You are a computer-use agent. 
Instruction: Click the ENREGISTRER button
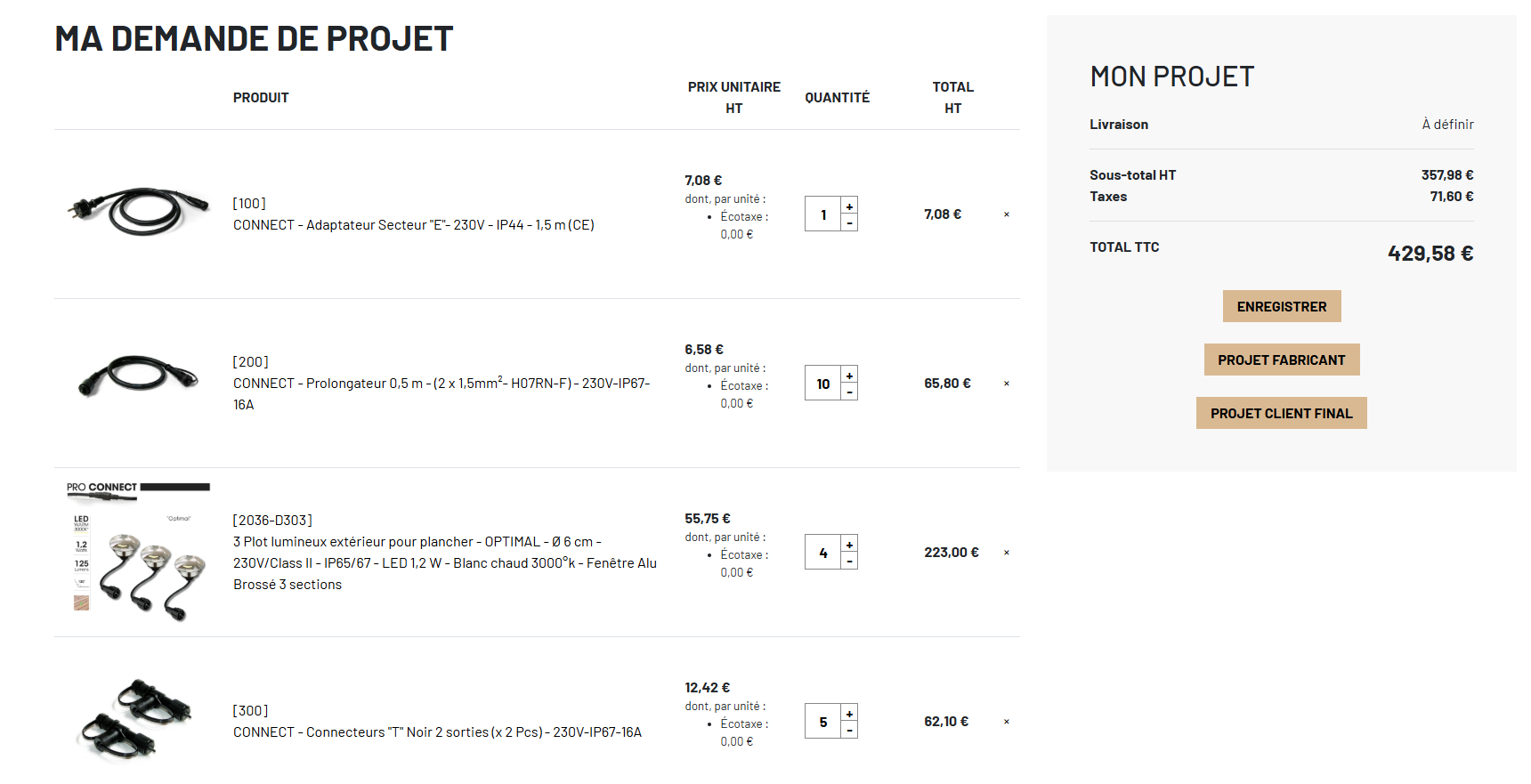(x=1282, y=306)
